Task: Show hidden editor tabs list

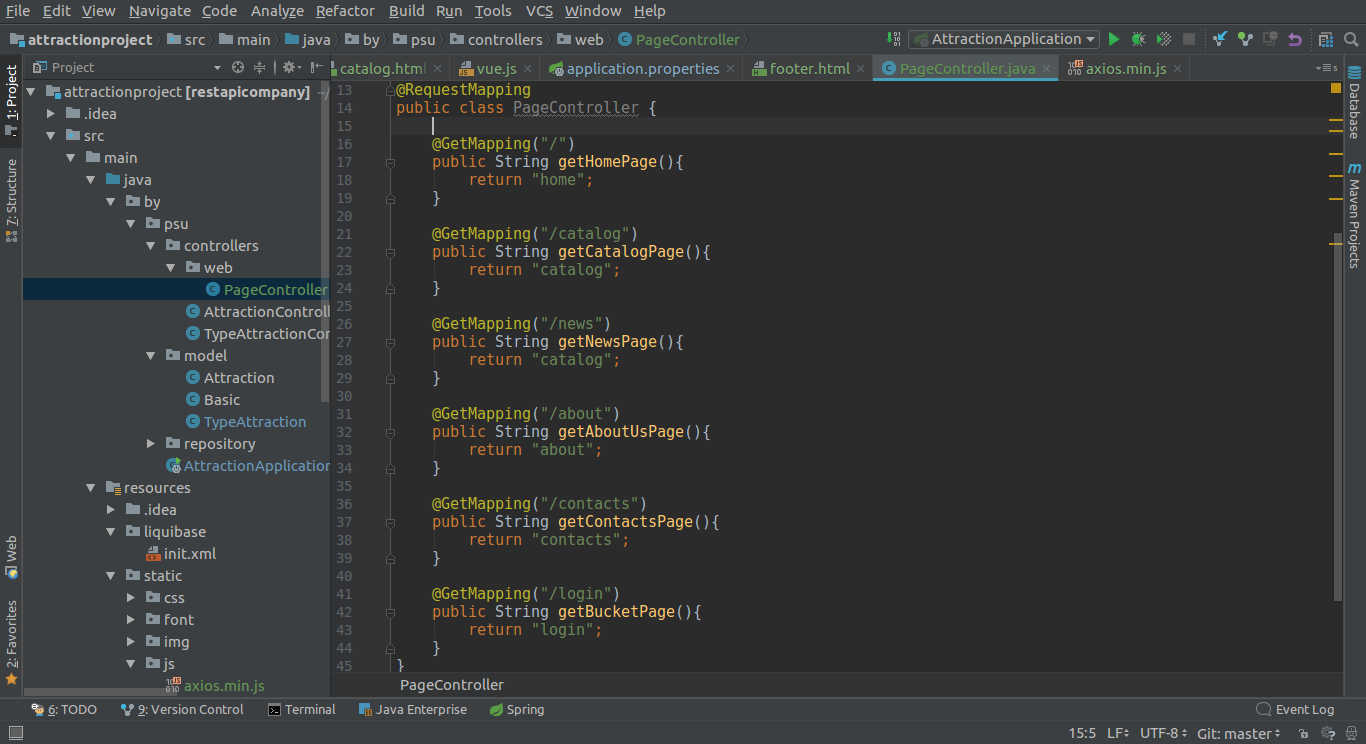Action: click(1327, 68)
